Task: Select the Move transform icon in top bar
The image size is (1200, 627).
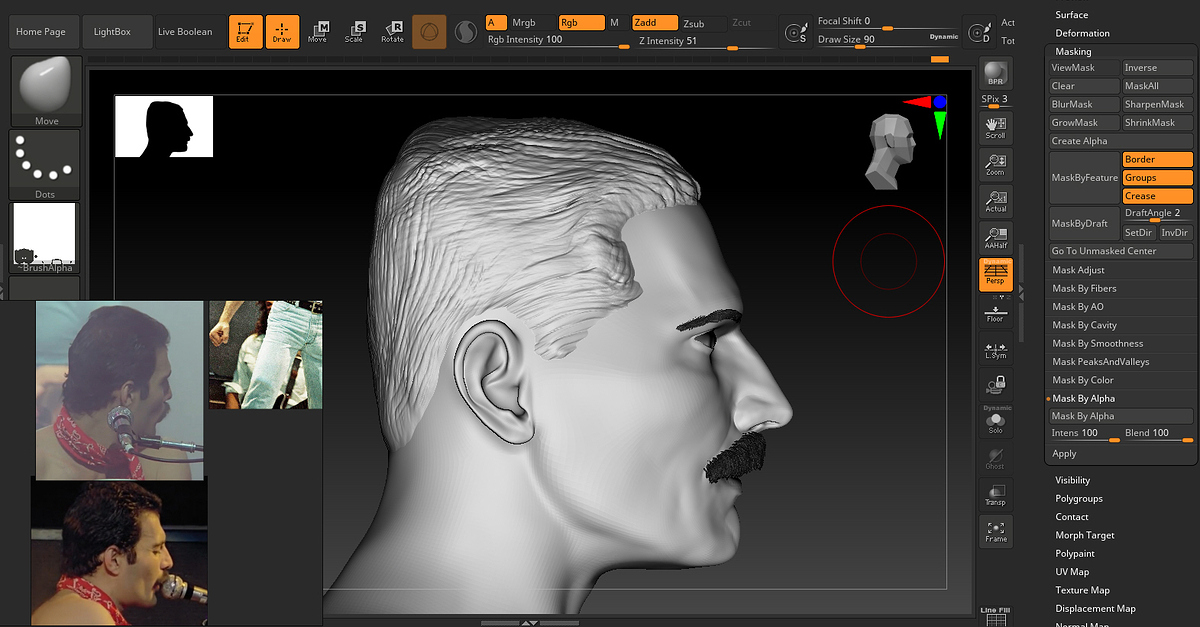Action: (x=318, y=32)
